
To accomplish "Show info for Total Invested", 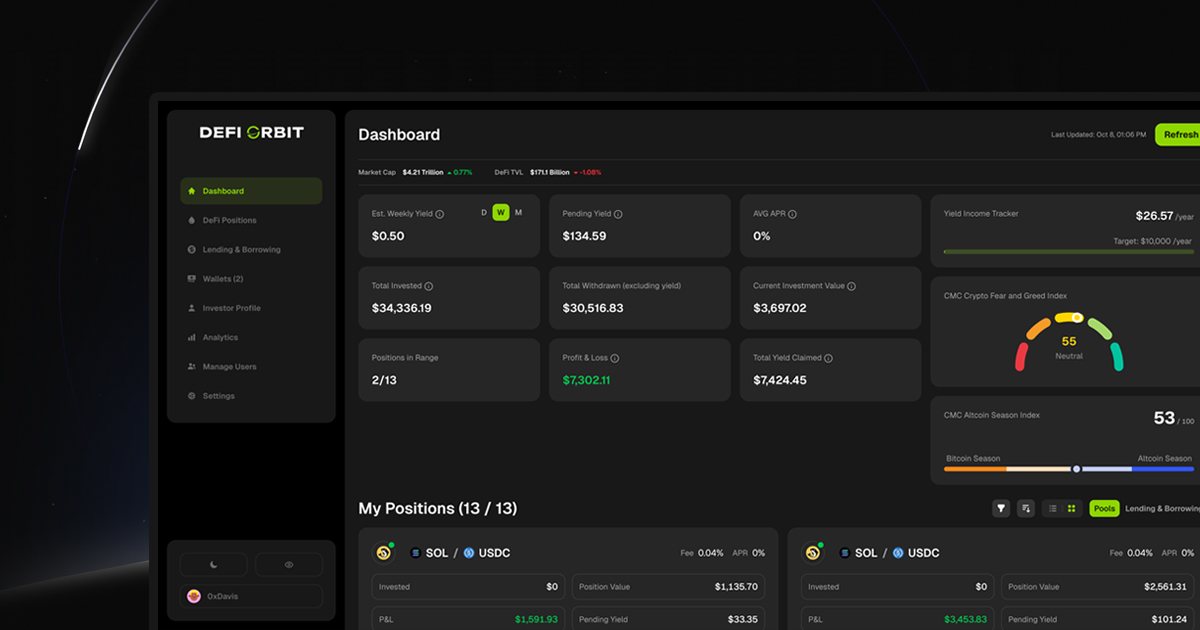I will pyautogui.click(x=429, y=286).
